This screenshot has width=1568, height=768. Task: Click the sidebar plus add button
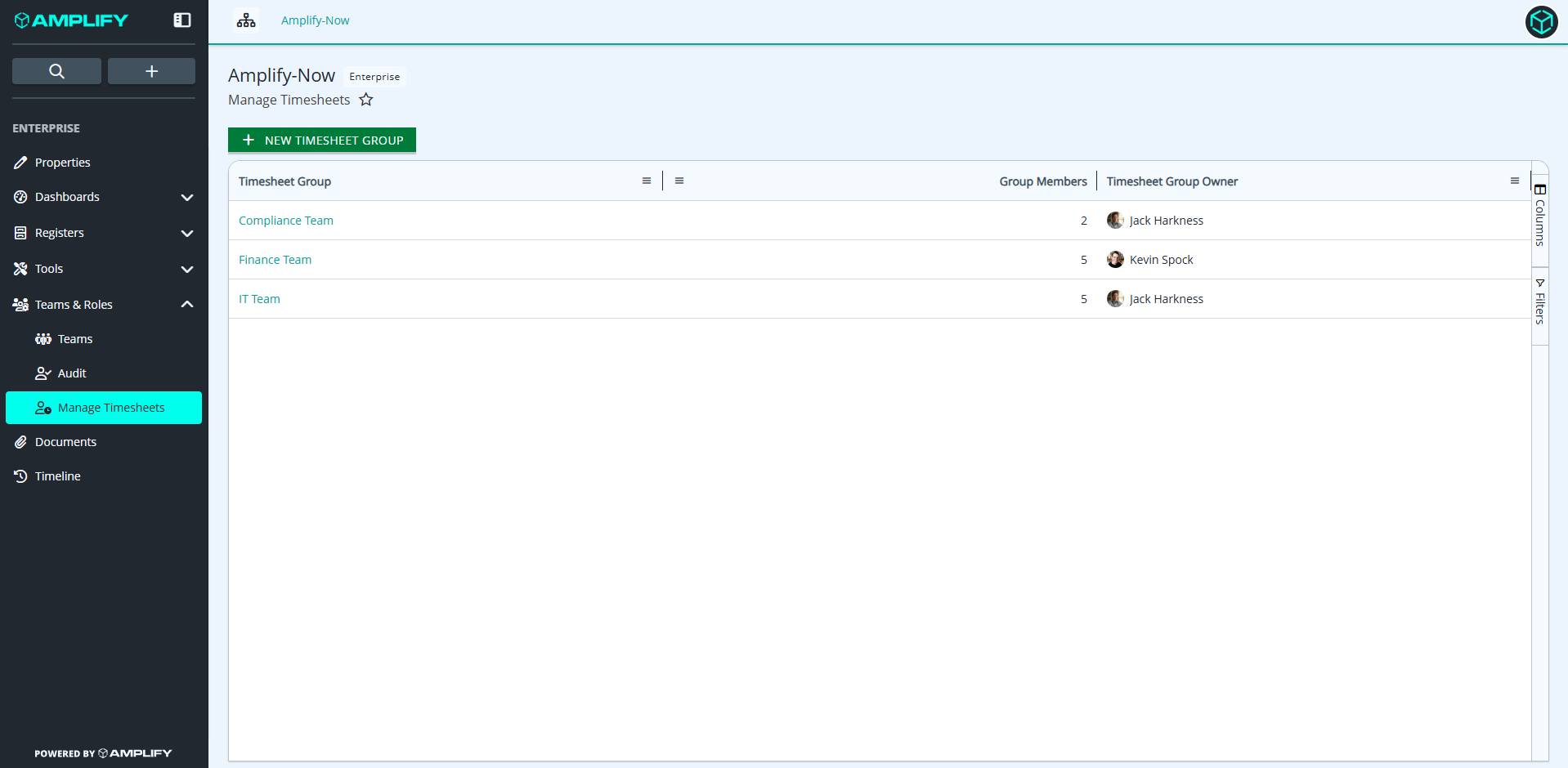151,71
